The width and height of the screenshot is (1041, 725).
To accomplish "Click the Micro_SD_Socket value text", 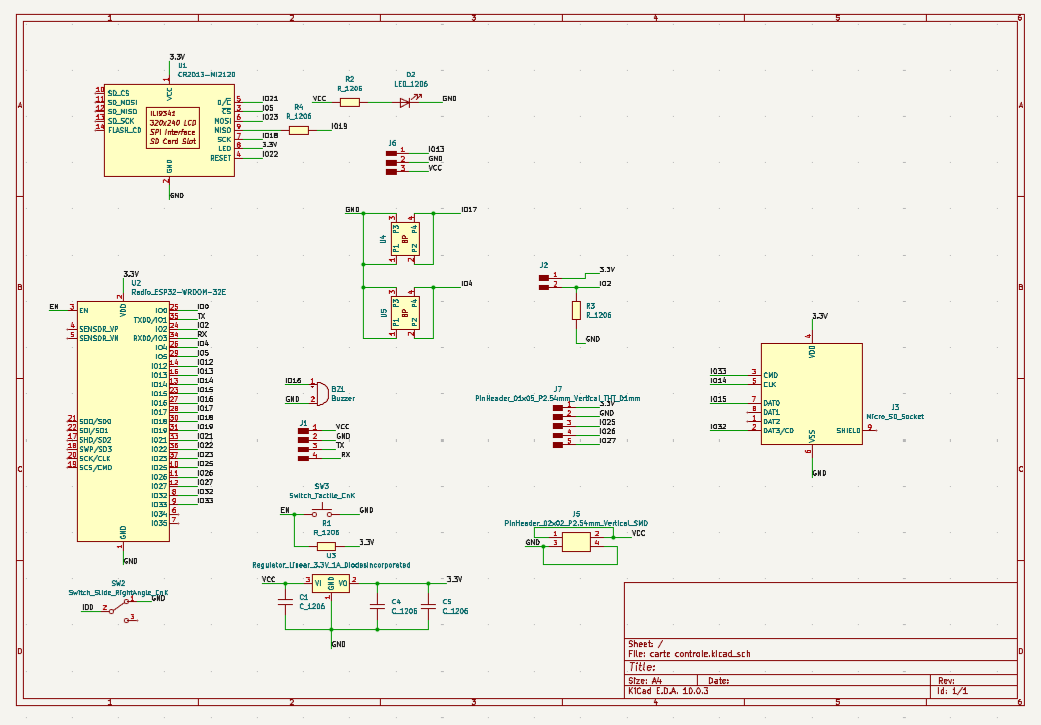I will coord(895,416).
